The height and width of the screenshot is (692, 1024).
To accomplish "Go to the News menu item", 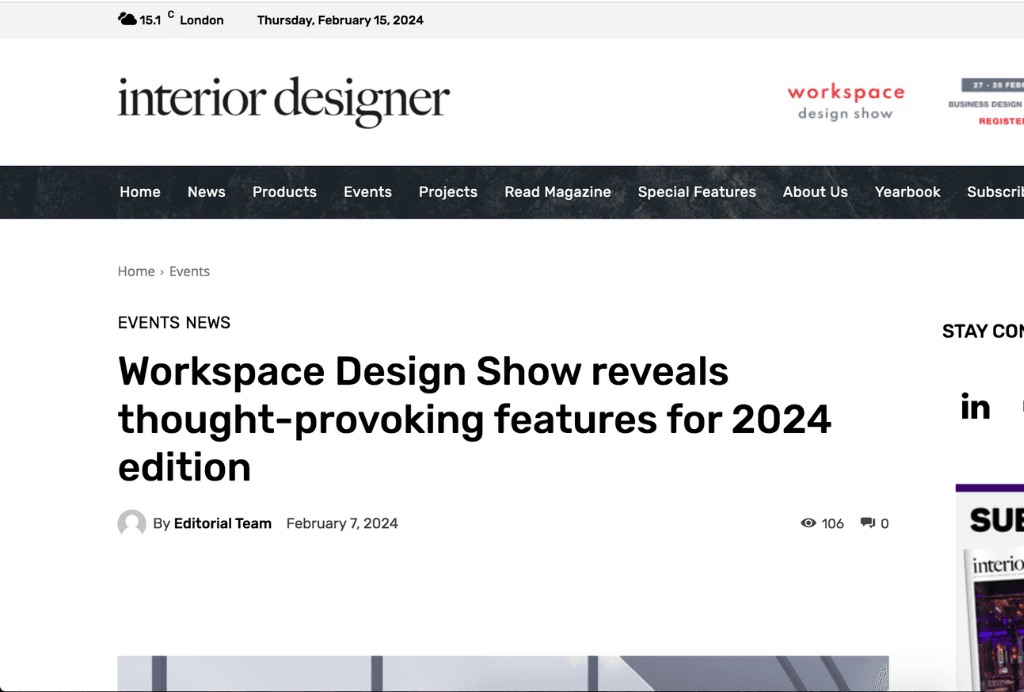I will 206,192.
